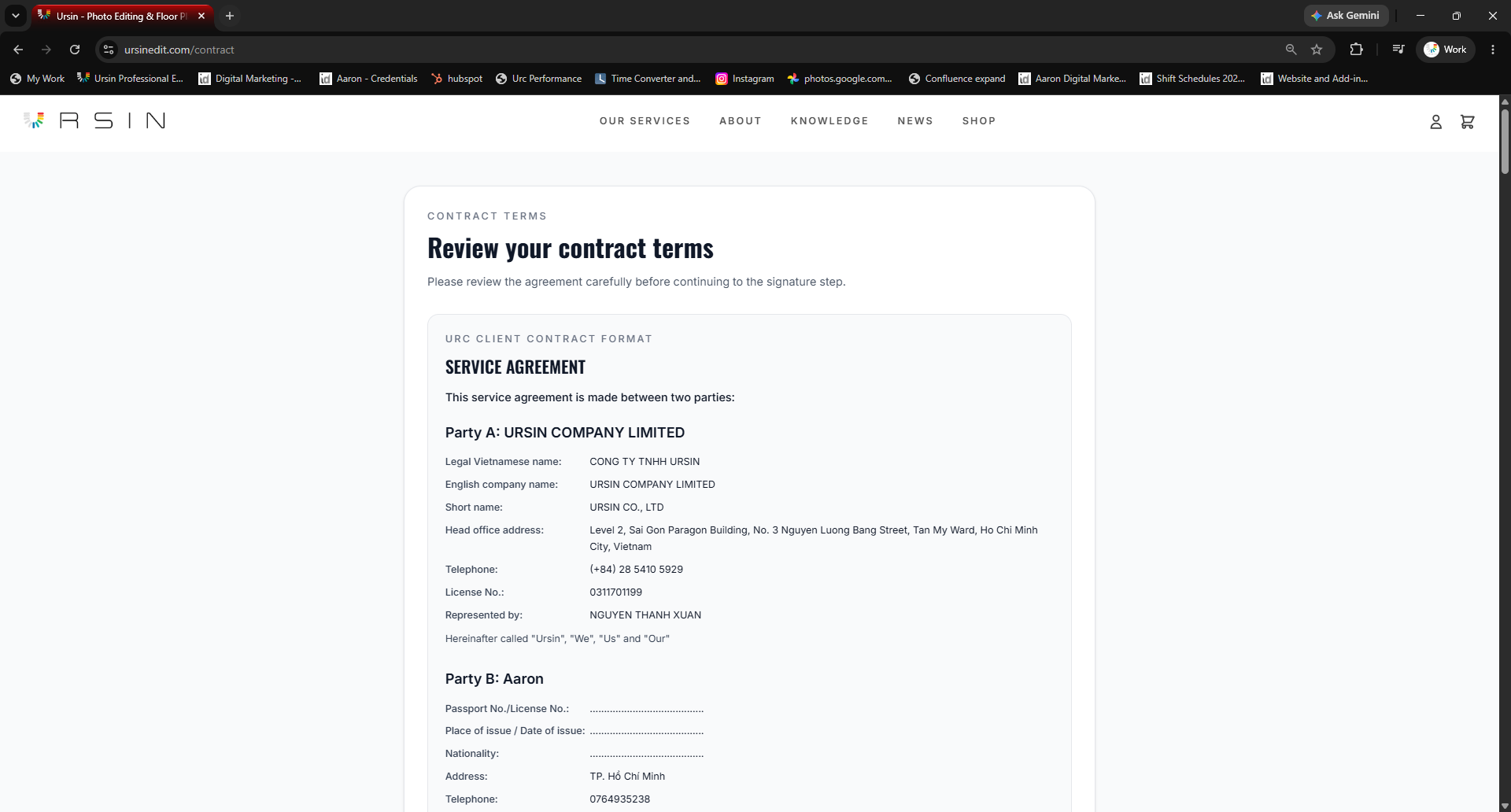Click the browser forward arrow

coord(46,50)
